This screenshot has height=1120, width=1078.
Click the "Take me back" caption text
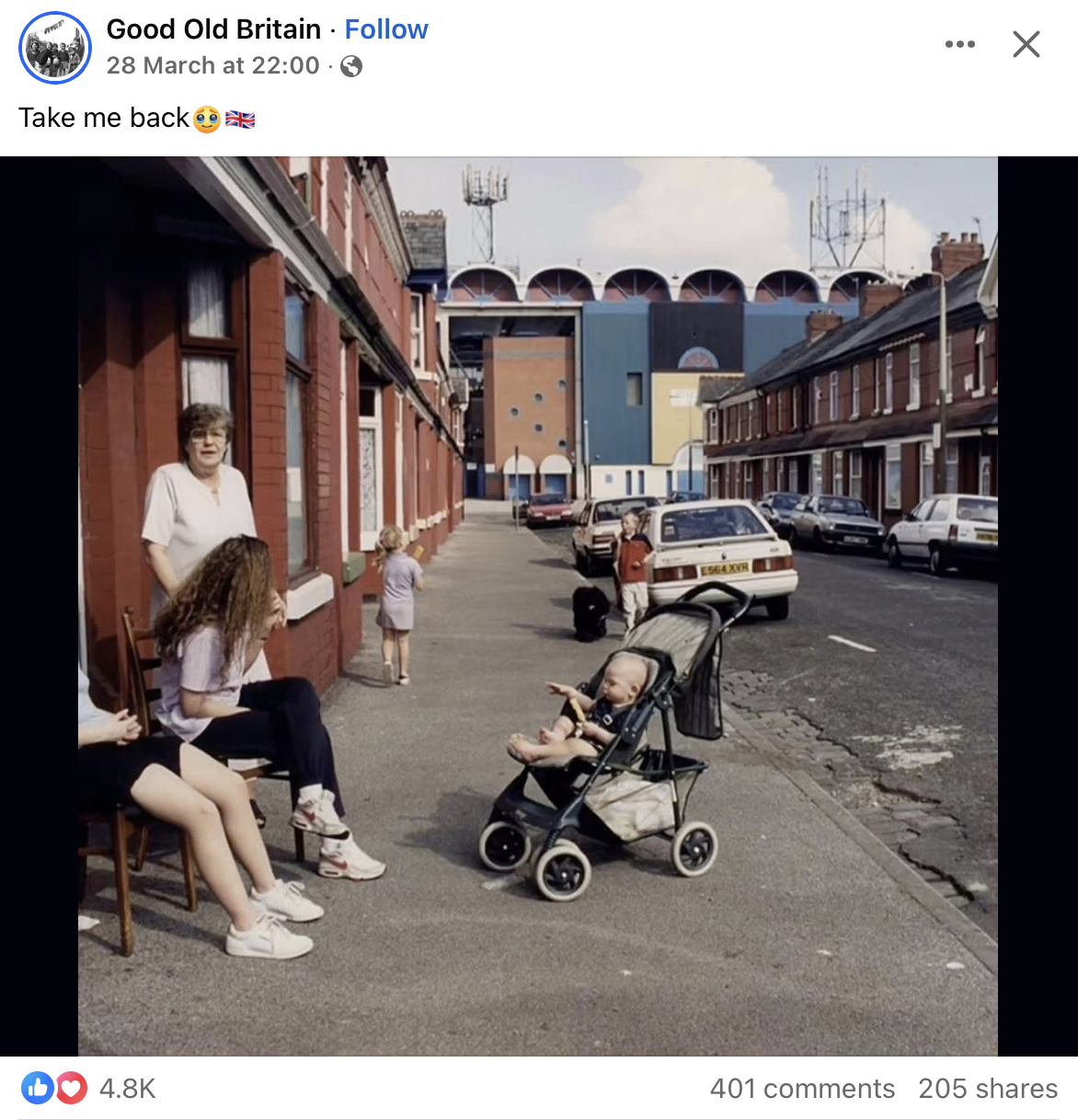click(104, 119)
